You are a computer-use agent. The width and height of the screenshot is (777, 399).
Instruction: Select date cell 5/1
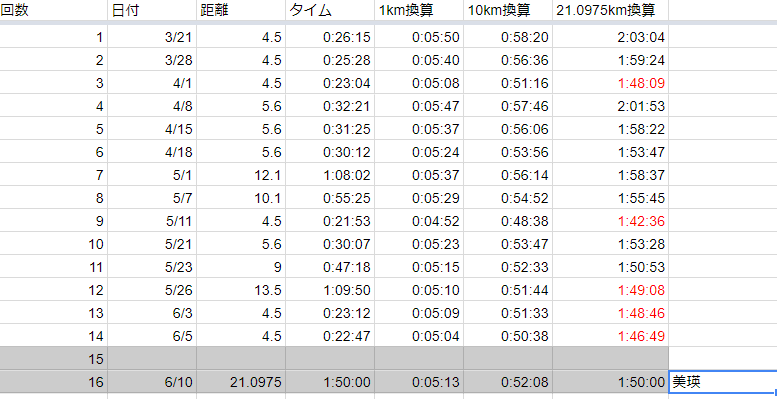click(x=152, y=174)
